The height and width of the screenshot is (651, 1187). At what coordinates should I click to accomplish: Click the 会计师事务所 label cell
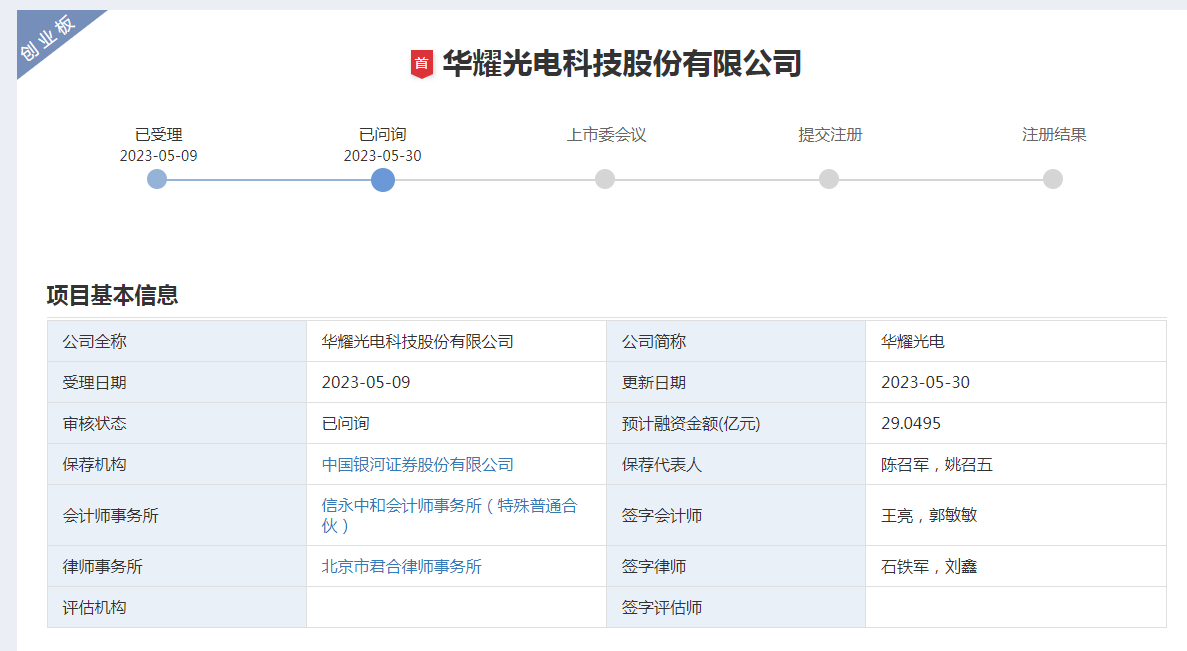point(177,516)
